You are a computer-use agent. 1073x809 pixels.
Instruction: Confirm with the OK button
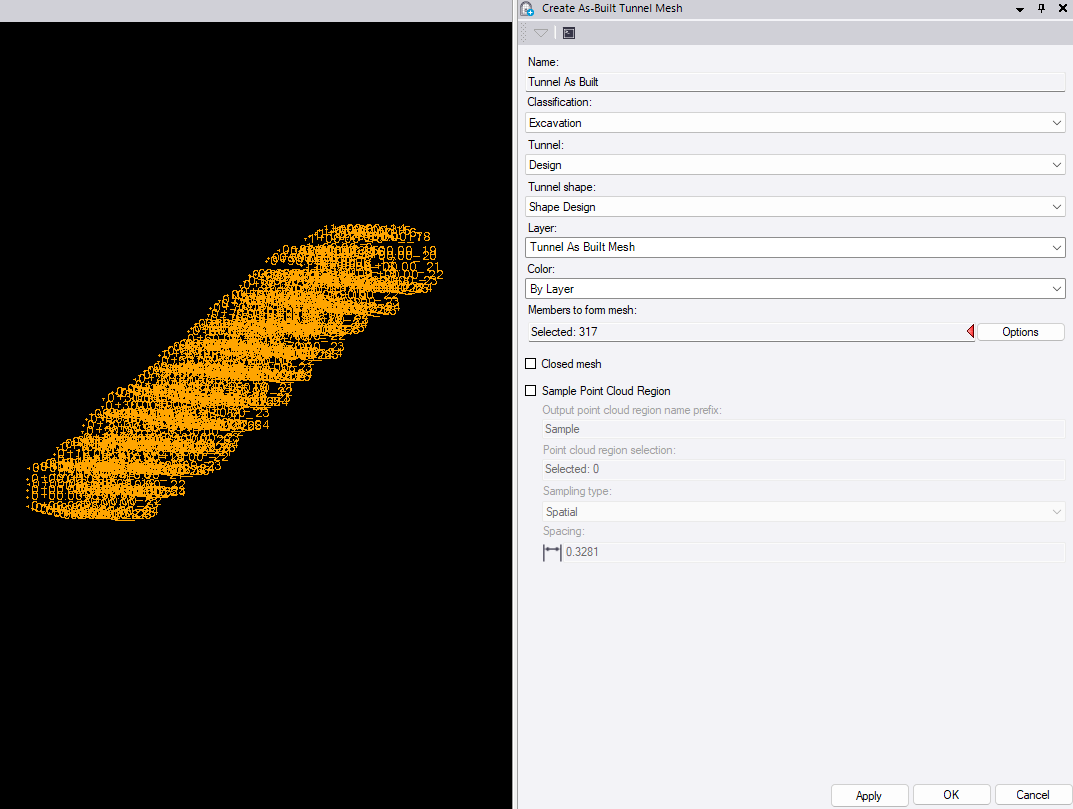tap(951, 795)
